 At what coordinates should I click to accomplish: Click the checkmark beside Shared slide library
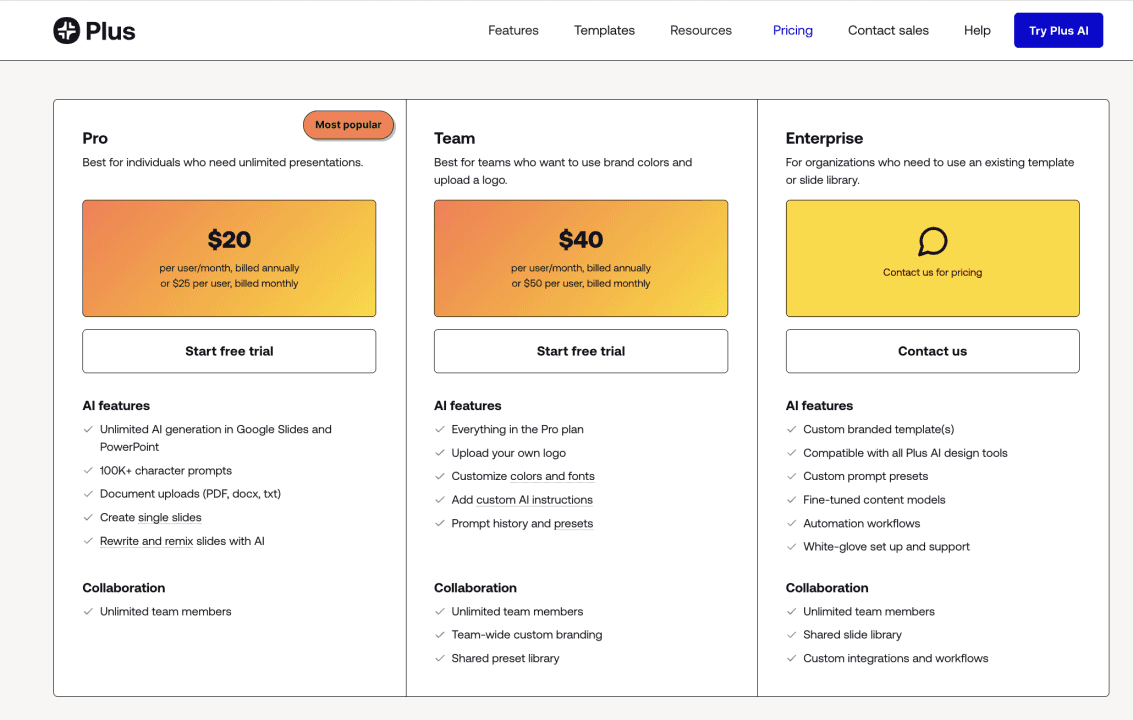791,635
